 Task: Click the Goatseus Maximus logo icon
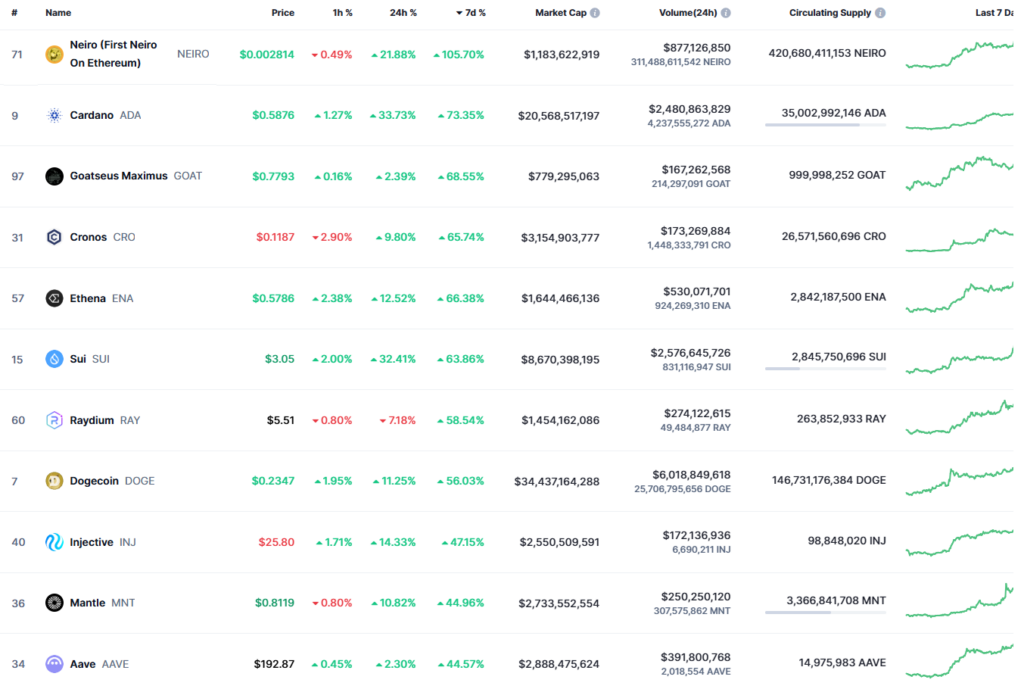pos(54,176)
